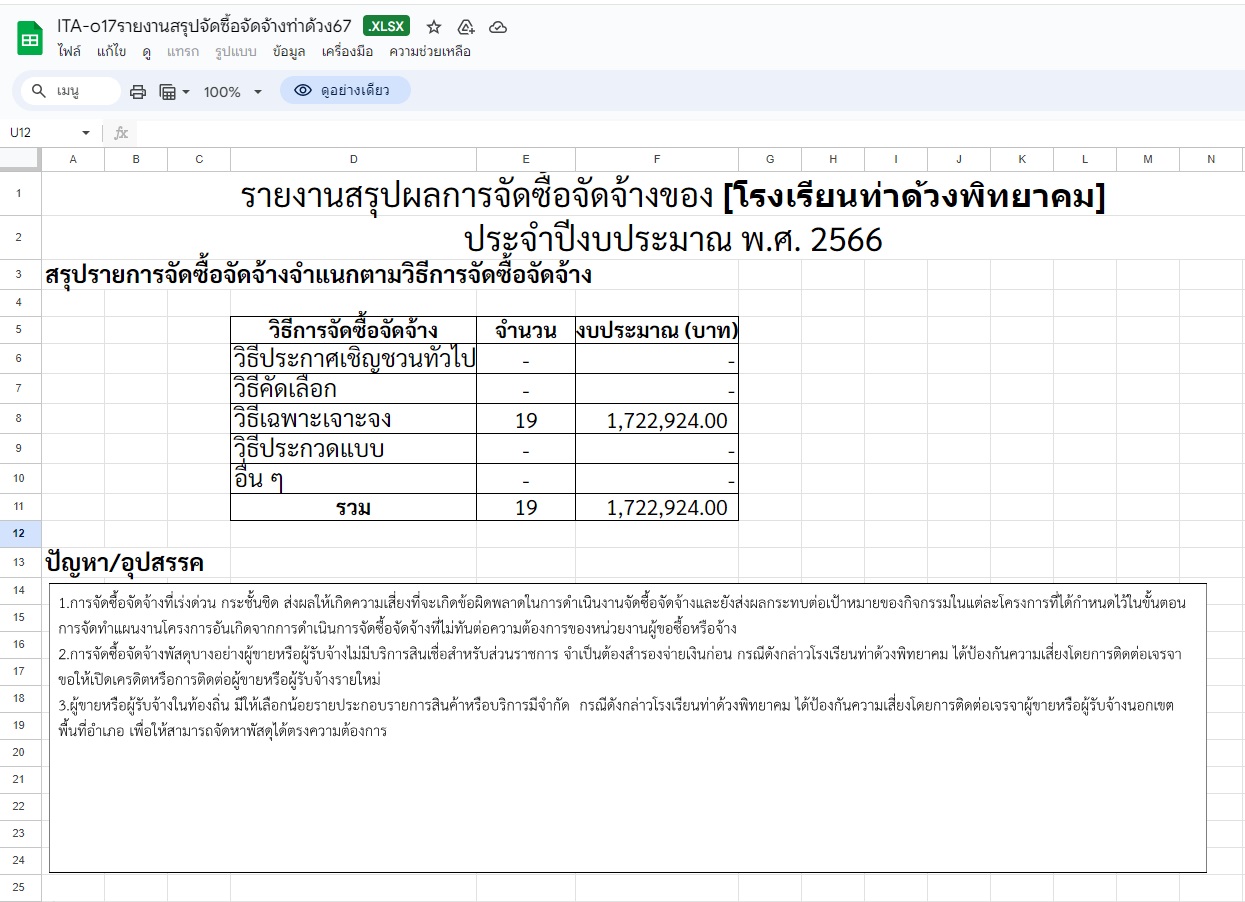
Task: Expand the 100% zoom dropdown
Action: click(x=232, y=92)
